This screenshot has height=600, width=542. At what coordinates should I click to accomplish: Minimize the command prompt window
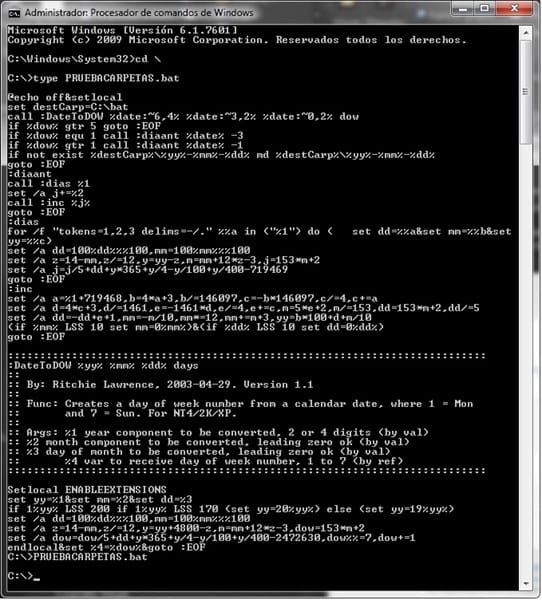click(463, 8)
